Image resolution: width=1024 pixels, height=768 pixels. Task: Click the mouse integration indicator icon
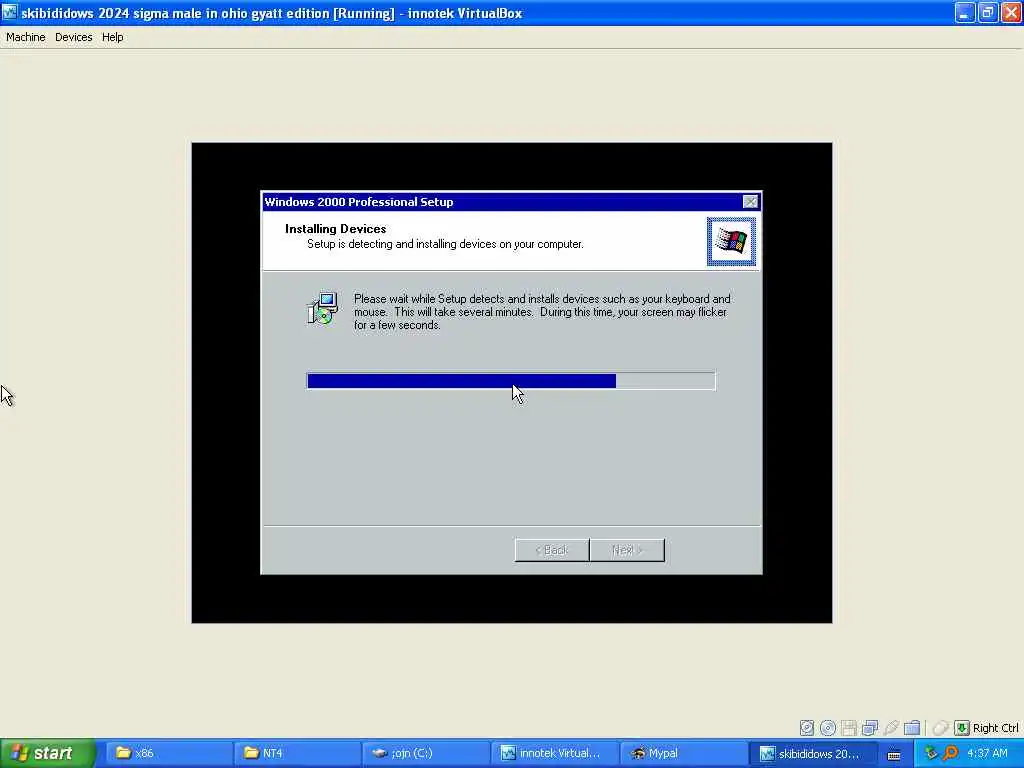click(940, 728)
